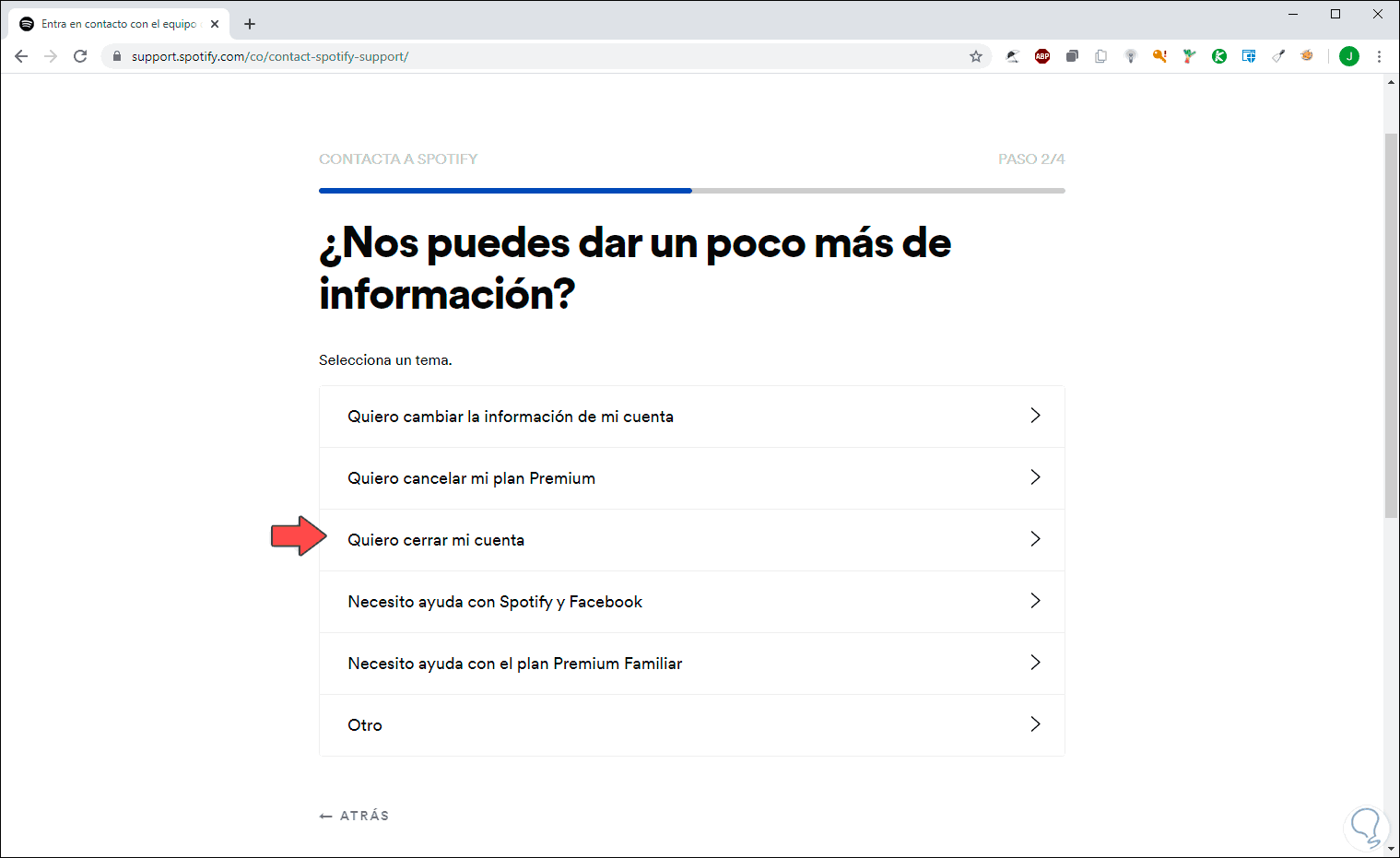The width and height of the screenshot is (1400, 858).
Task: Select the 'Otro' topic
Action: (692, 725)
